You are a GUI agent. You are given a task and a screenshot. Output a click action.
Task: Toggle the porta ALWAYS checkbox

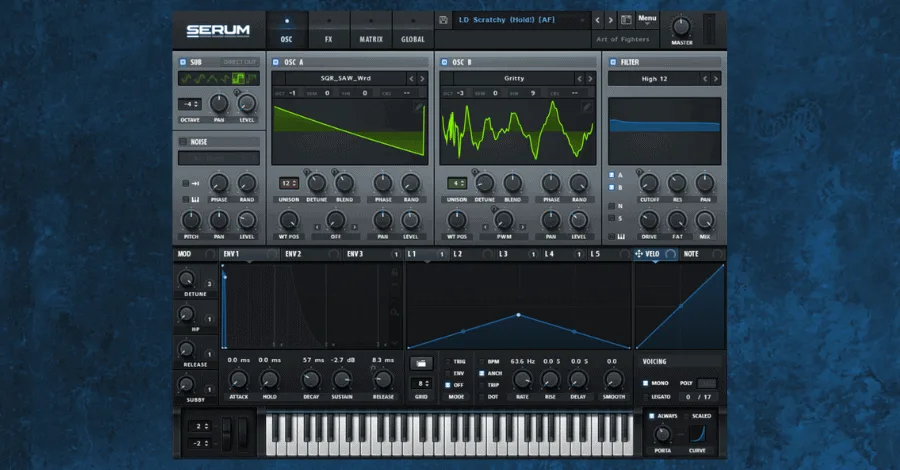(x=651, y=416)
